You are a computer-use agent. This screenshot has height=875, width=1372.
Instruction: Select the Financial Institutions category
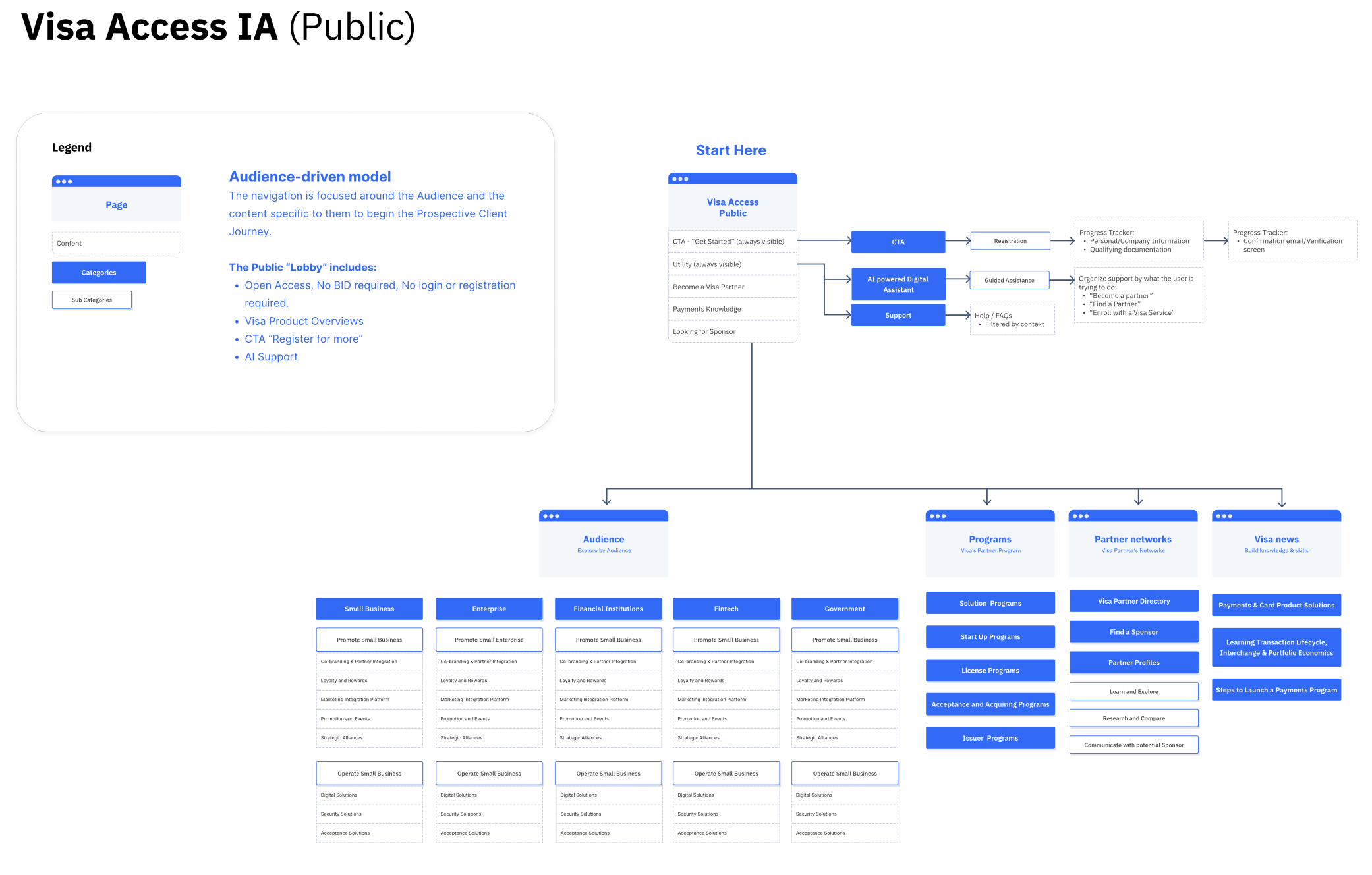[608, 609]
